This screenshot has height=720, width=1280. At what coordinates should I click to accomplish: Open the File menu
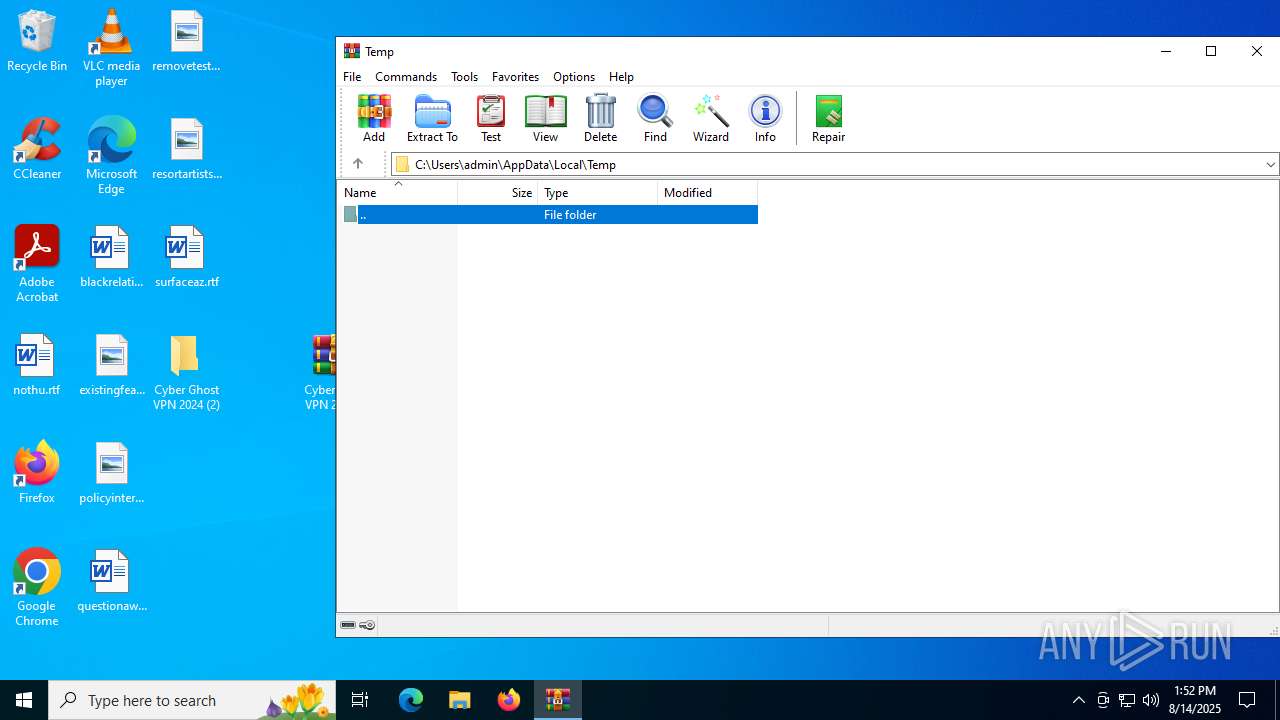(x=352, y=77)
